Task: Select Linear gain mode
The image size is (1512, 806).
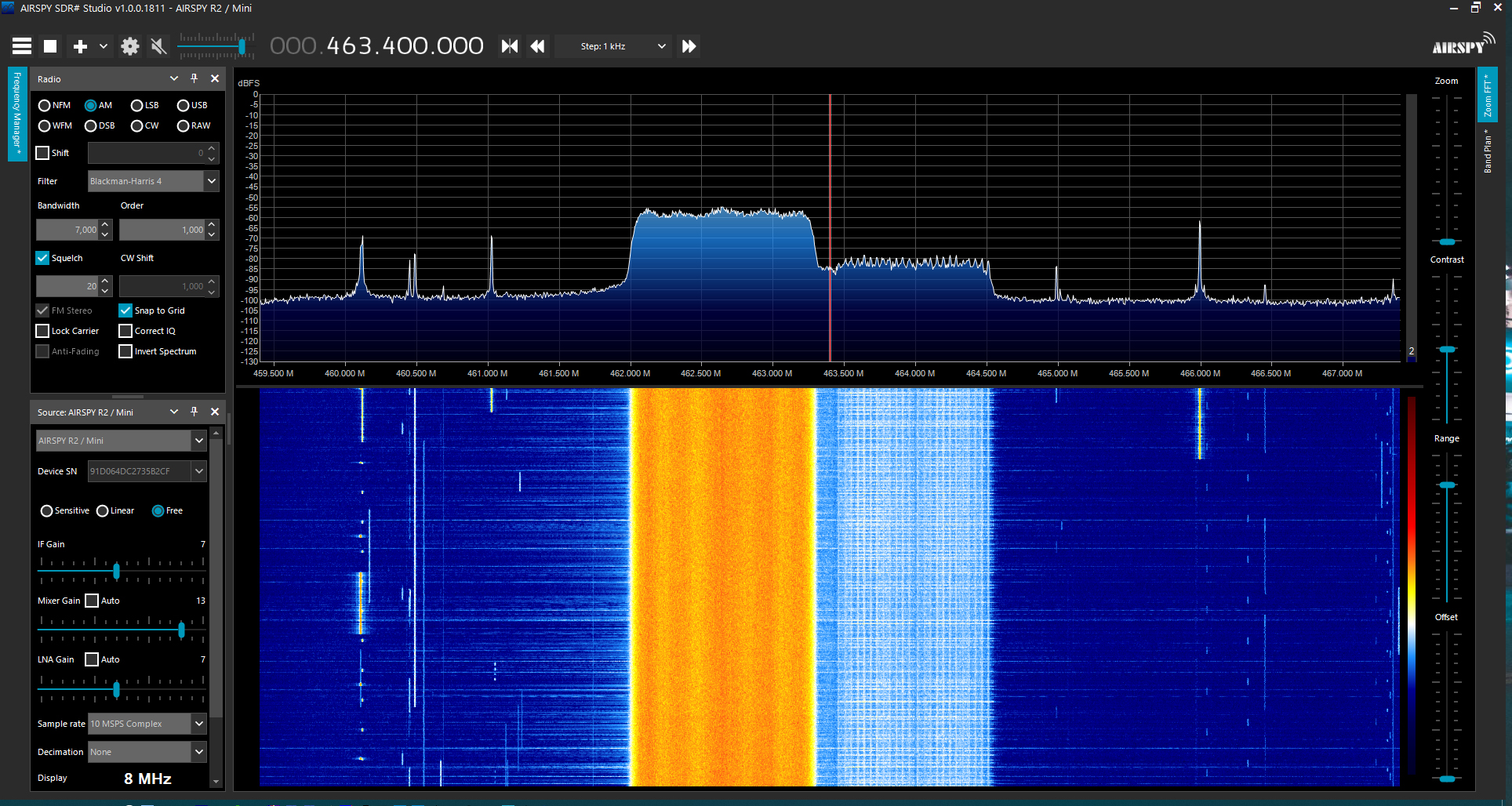Action: tap(115, 511)
